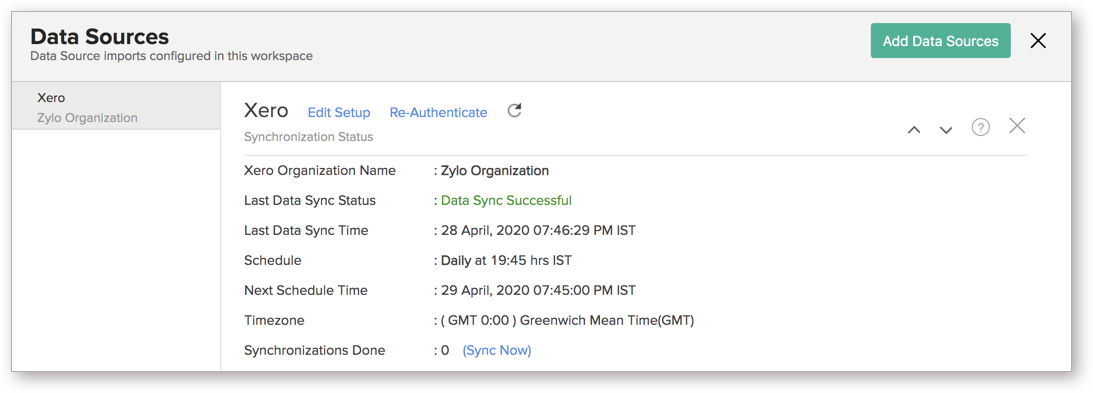Click the Last Data Sync Time label

(306, 231)
